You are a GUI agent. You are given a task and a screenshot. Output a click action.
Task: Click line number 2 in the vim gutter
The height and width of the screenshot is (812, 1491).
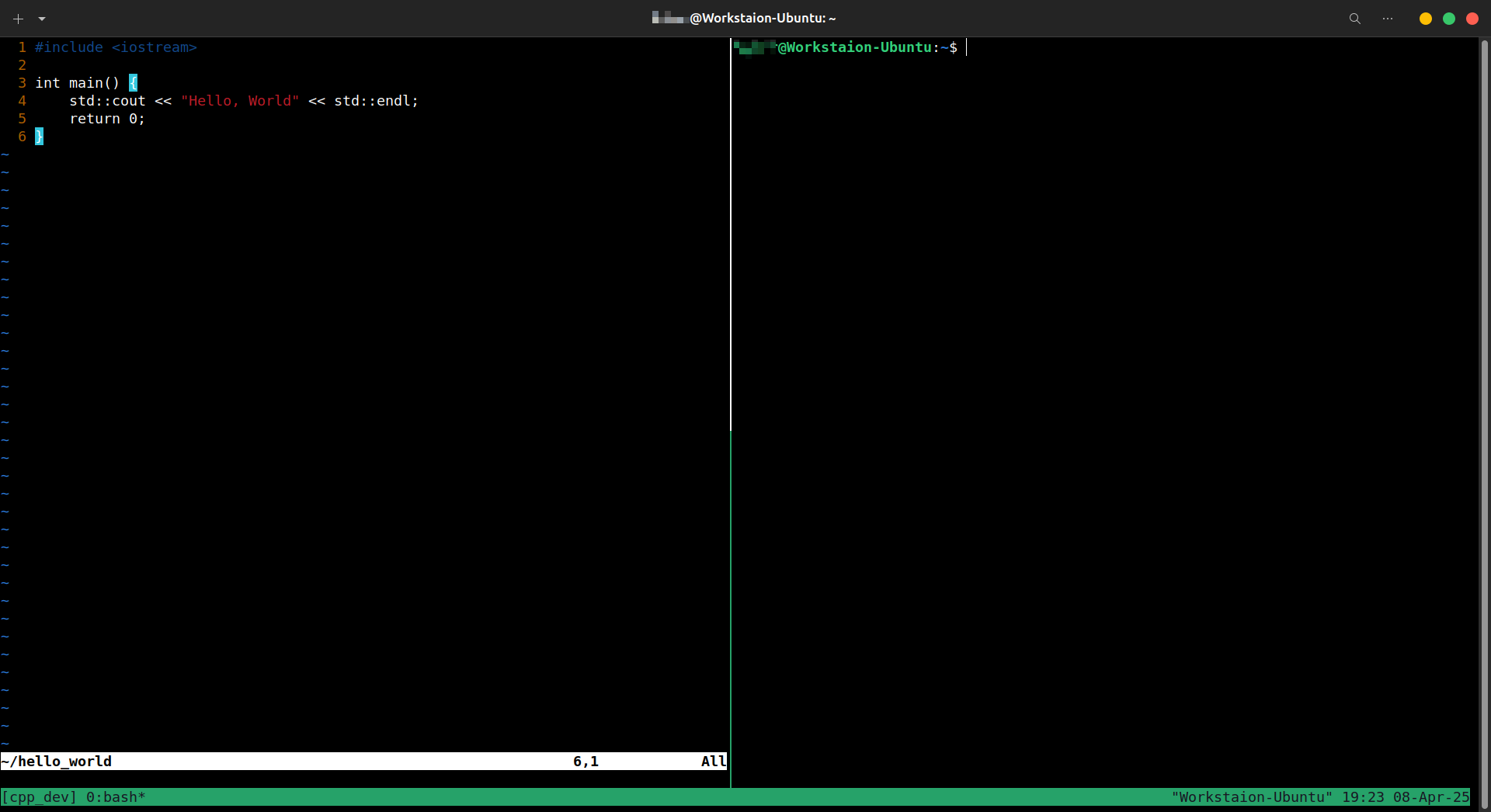pyautogui.click(x=22, y=65)
